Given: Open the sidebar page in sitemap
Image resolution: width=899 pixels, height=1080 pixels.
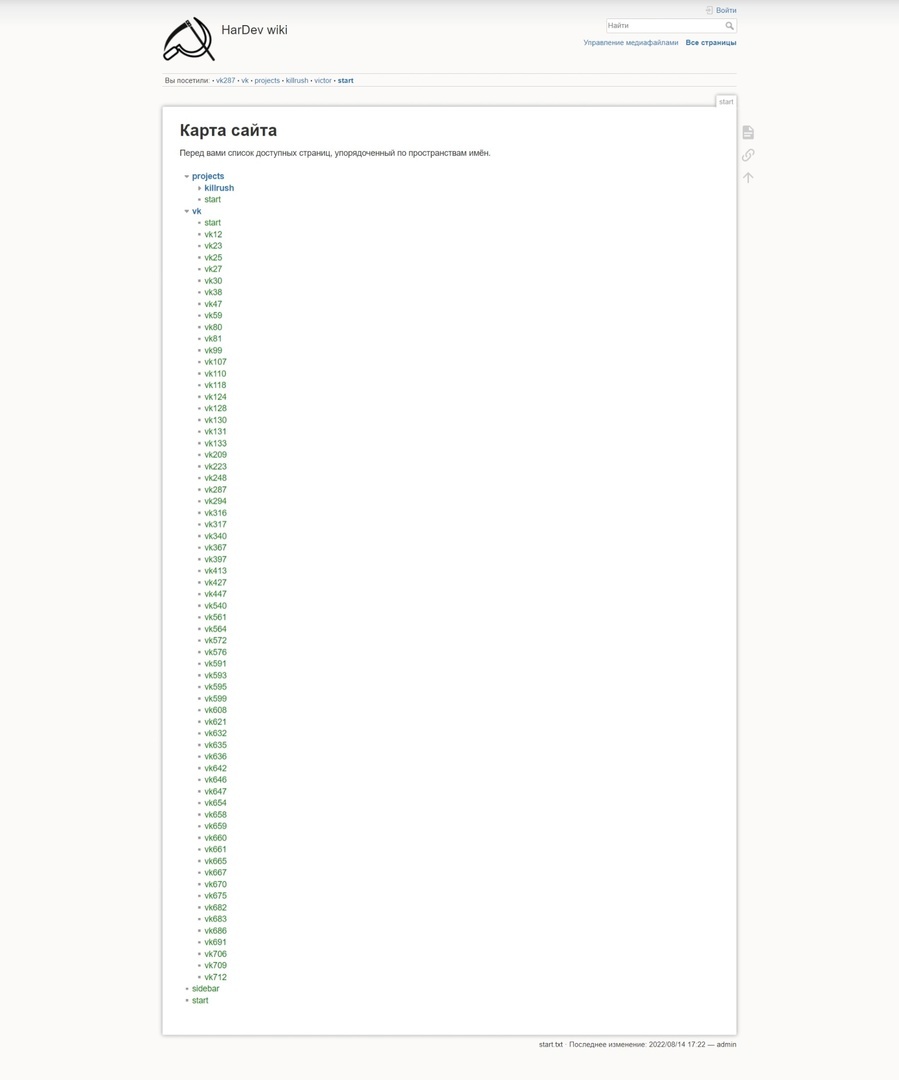Looking at the screenshot, I should 205,989.
